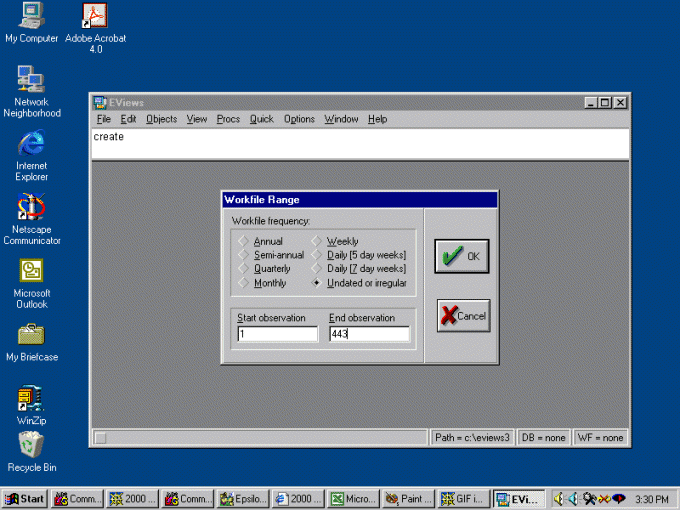Open the Windows Start menu

(x=25, y=498)
